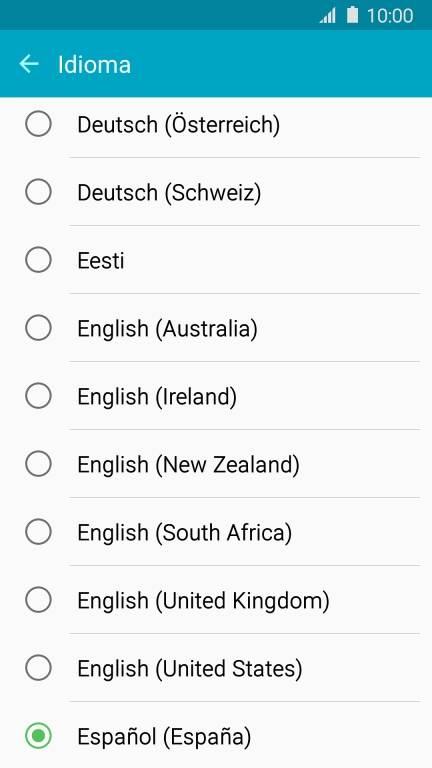Tap the Español (España) text label
The height and width of the screenshot is (768, 432).
click(164, 737)
